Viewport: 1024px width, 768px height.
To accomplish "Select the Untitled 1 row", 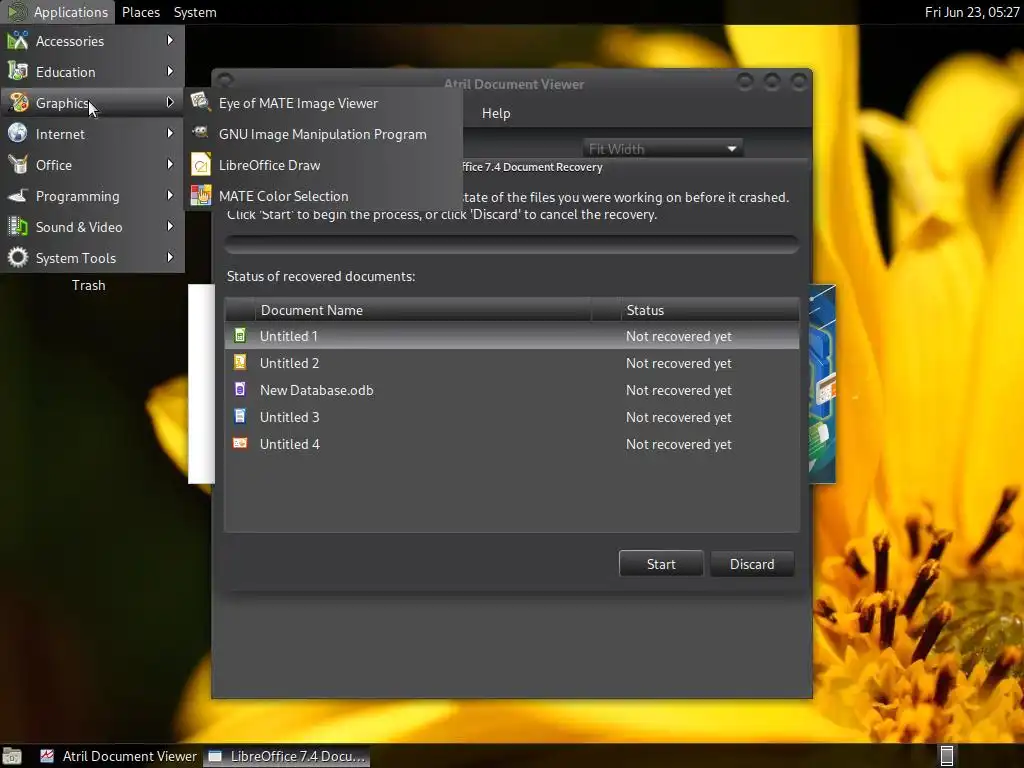I will (511, 336).
